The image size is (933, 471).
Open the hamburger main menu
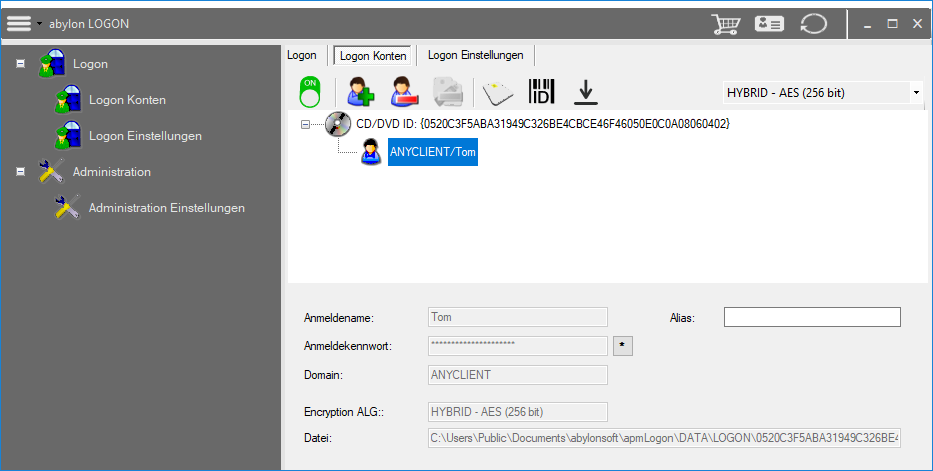tap(18, 24)
